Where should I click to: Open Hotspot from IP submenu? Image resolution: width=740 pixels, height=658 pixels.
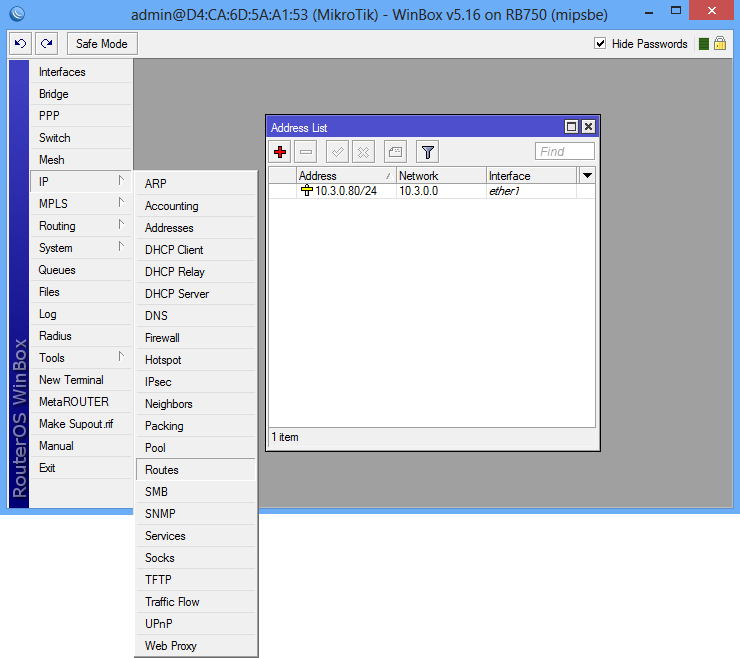coord(196,360)
